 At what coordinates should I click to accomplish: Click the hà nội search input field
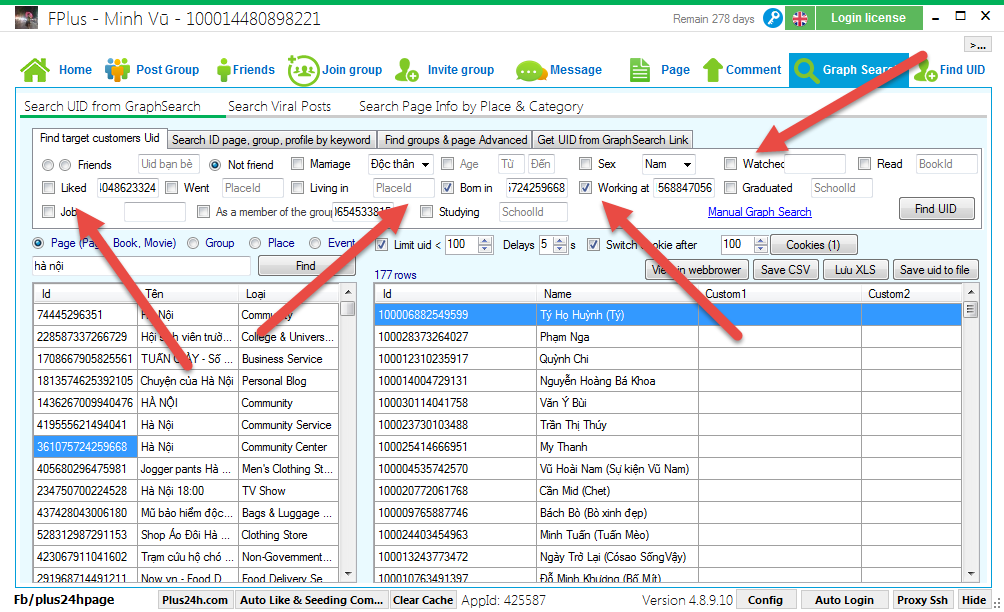pos(142,266)
